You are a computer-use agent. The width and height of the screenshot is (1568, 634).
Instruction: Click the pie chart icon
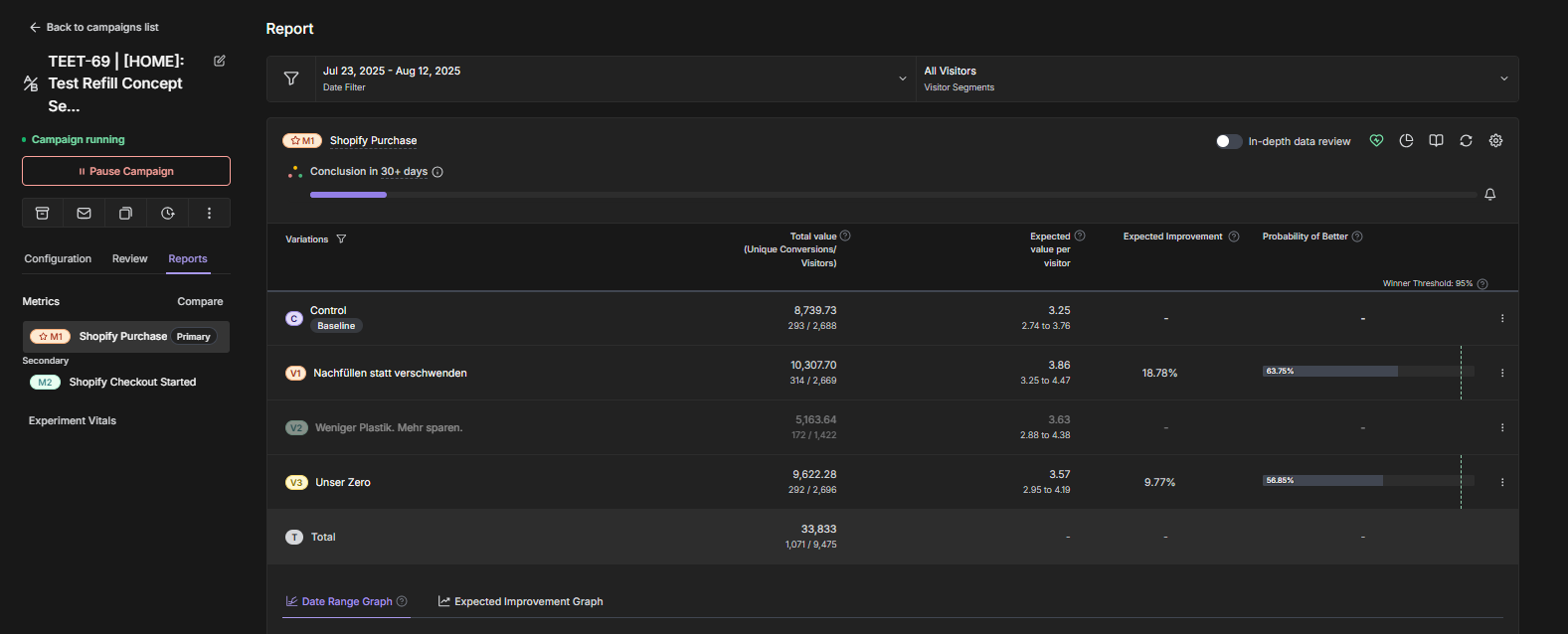[x=1406, y=141]
